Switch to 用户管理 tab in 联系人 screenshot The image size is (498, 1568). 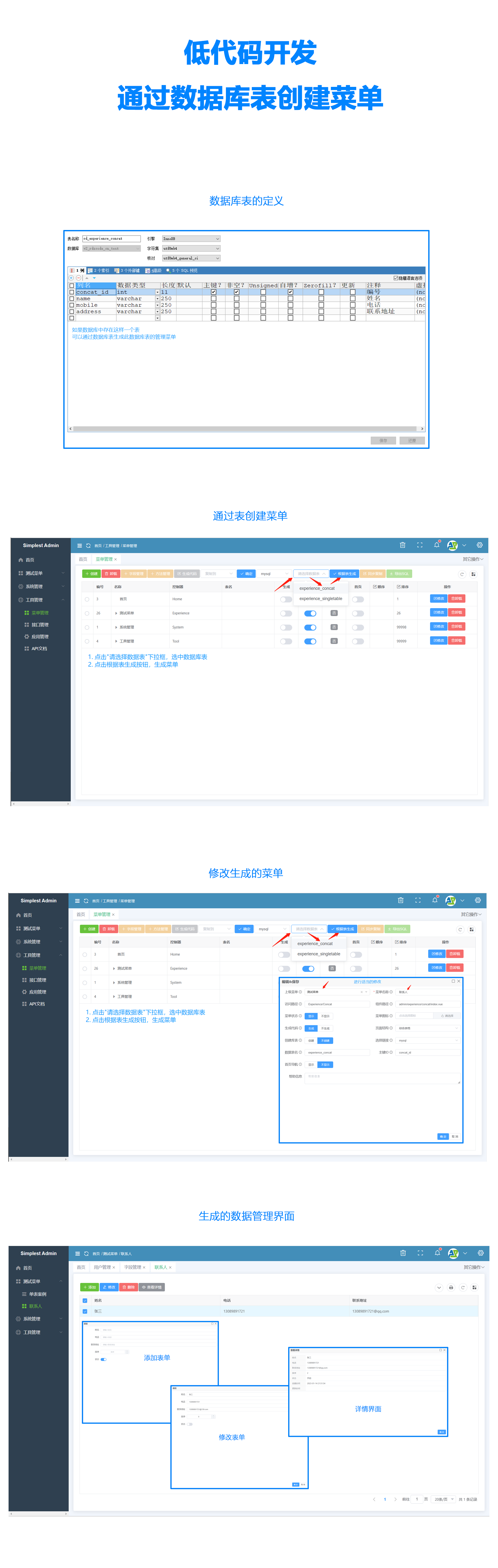105,1267
